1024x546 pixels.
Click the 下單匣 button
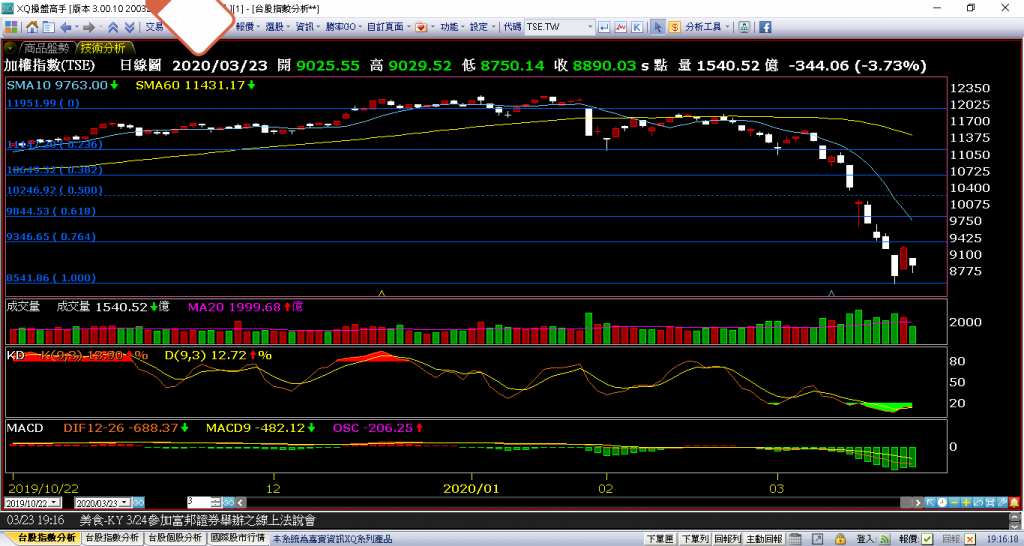658,539
